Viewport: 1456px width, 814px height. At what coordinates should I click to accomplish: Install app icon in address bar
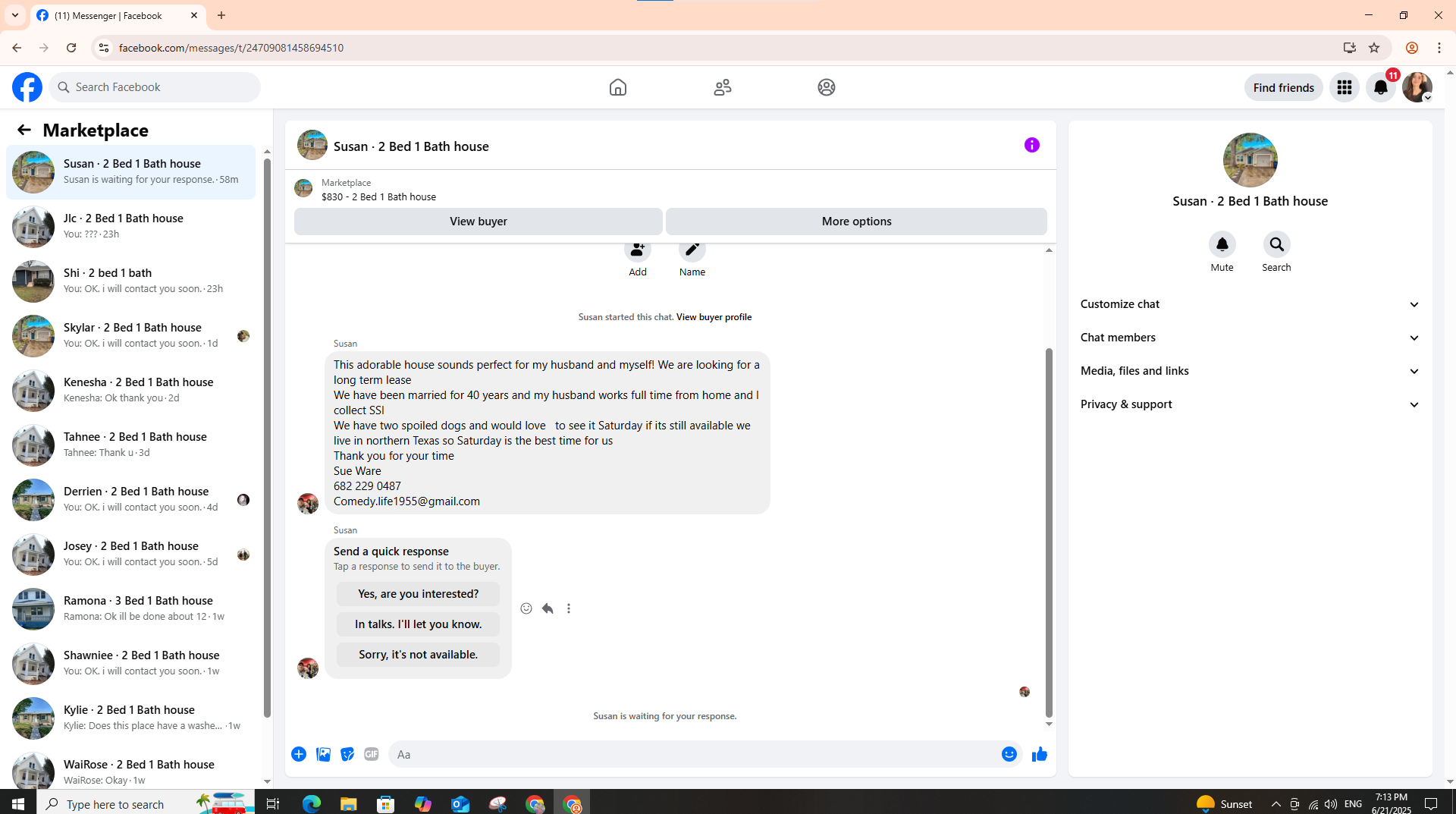pyautogui.click(x=1349, y=48)
